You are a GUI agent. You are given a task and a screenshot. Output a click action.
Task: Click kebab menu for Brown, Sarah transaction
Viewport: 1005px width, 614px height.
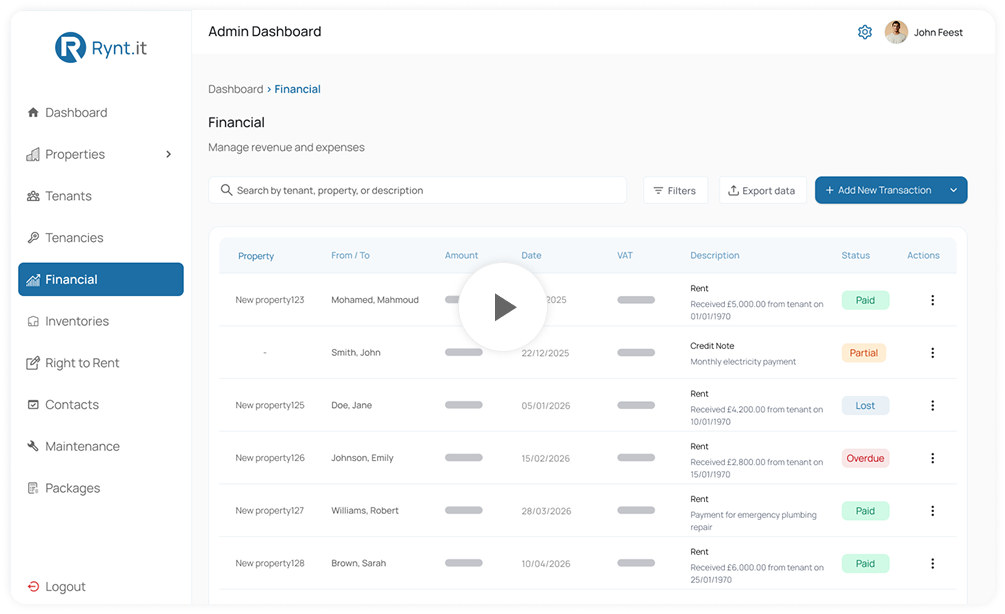click(x=932, y=564)
